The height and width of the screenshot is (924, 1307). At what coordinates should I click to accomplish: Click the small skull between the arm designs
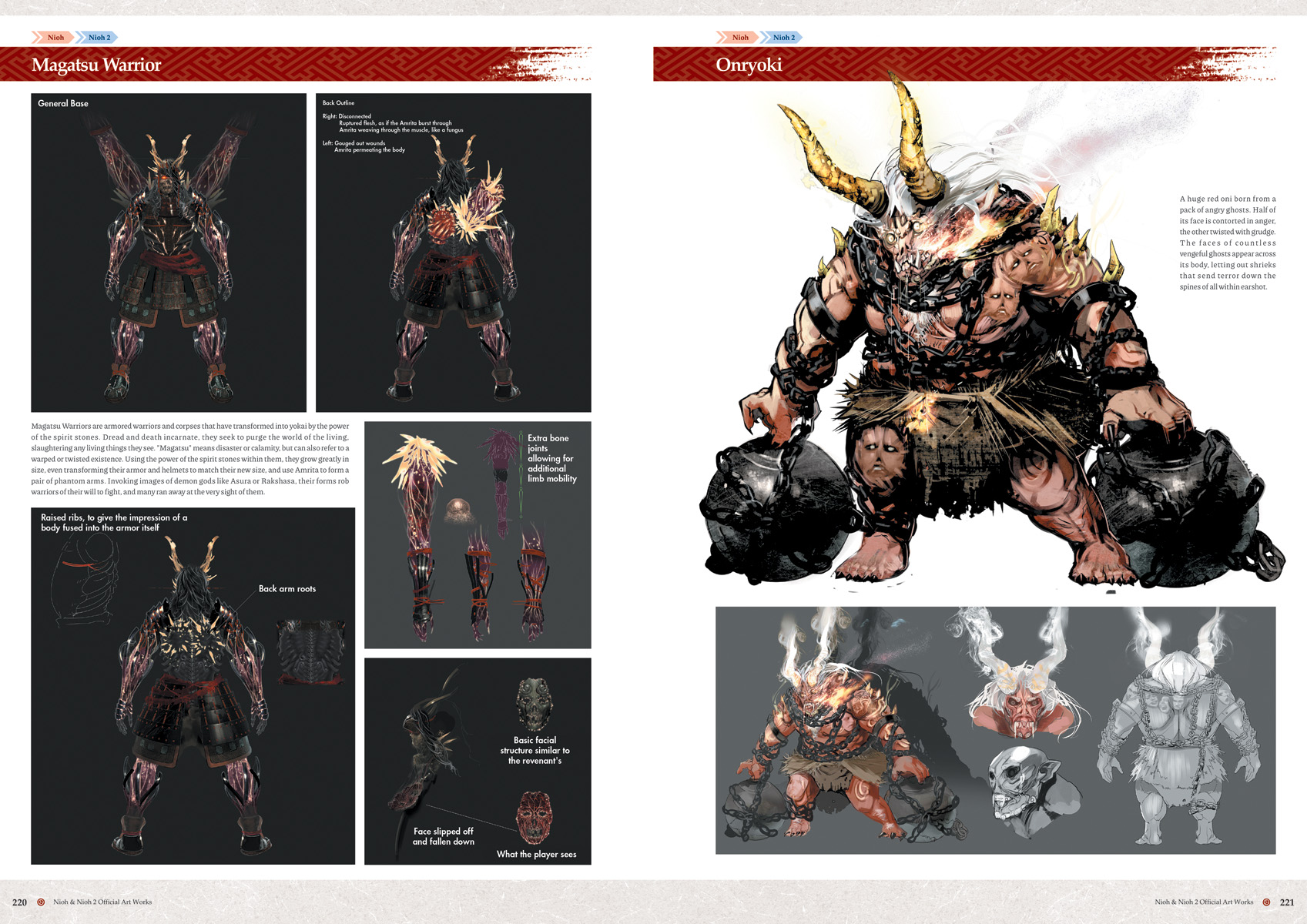460,509
